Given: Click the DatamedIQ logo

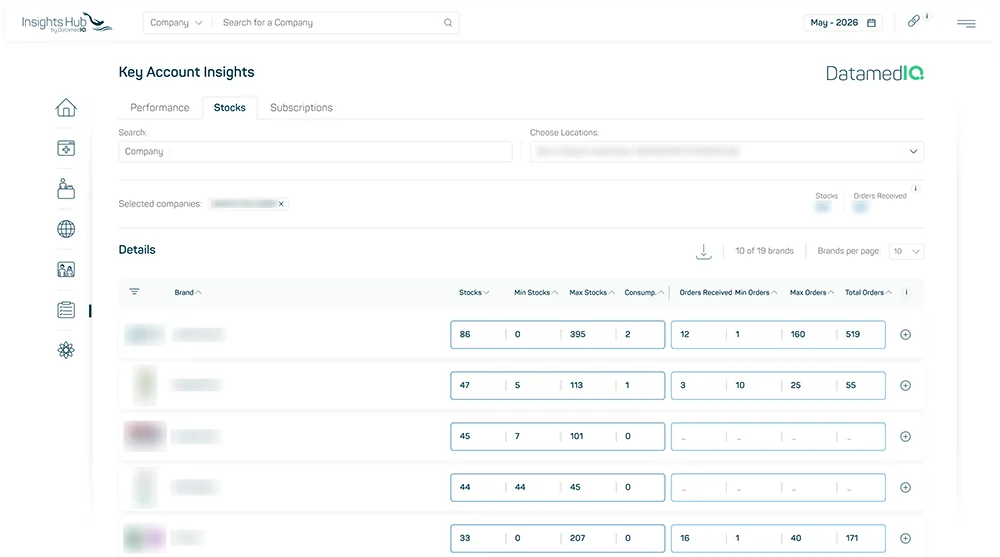Looking at the screenshot, I should (x=874, y=73).
